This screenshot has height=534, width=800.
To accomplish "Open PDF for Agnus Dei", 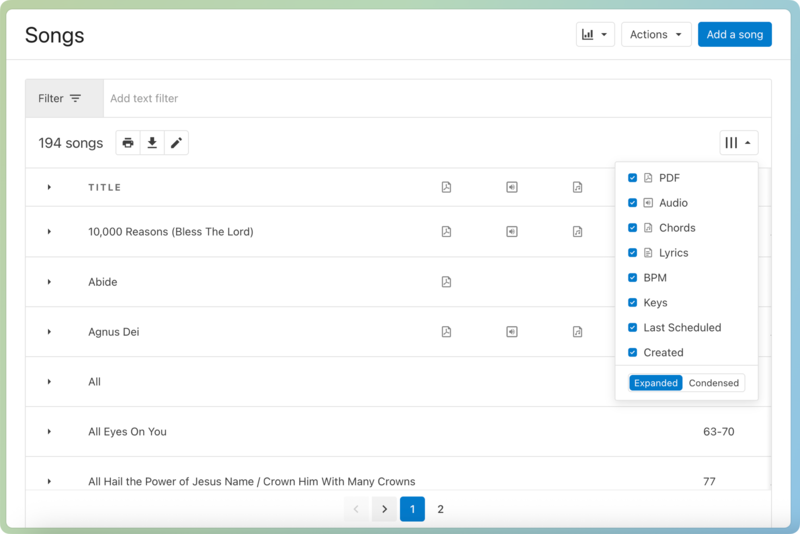I will point(446,332).
